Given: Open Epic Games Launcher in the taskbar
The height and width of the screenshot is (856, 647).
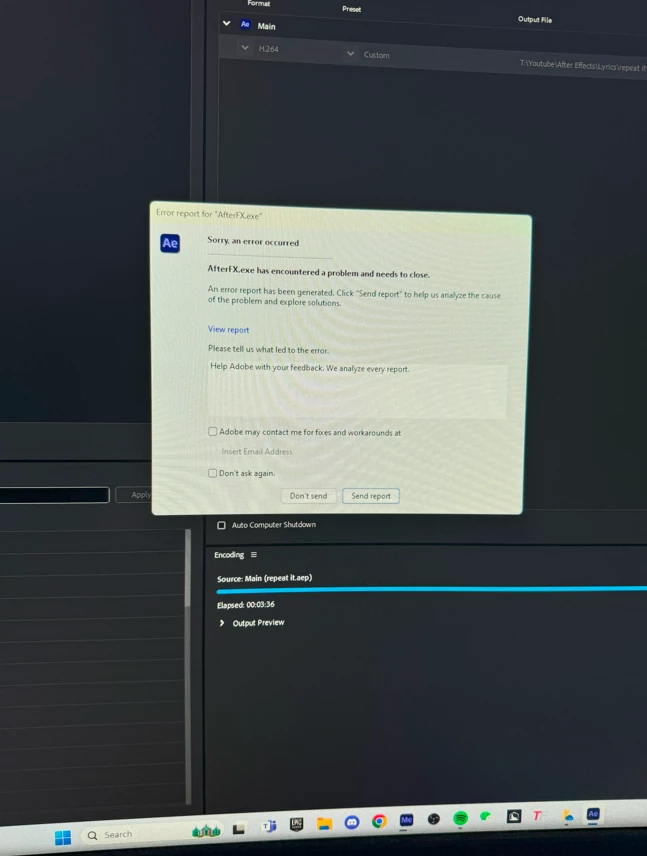Looking at the screenshot, I should coord(296,824).
